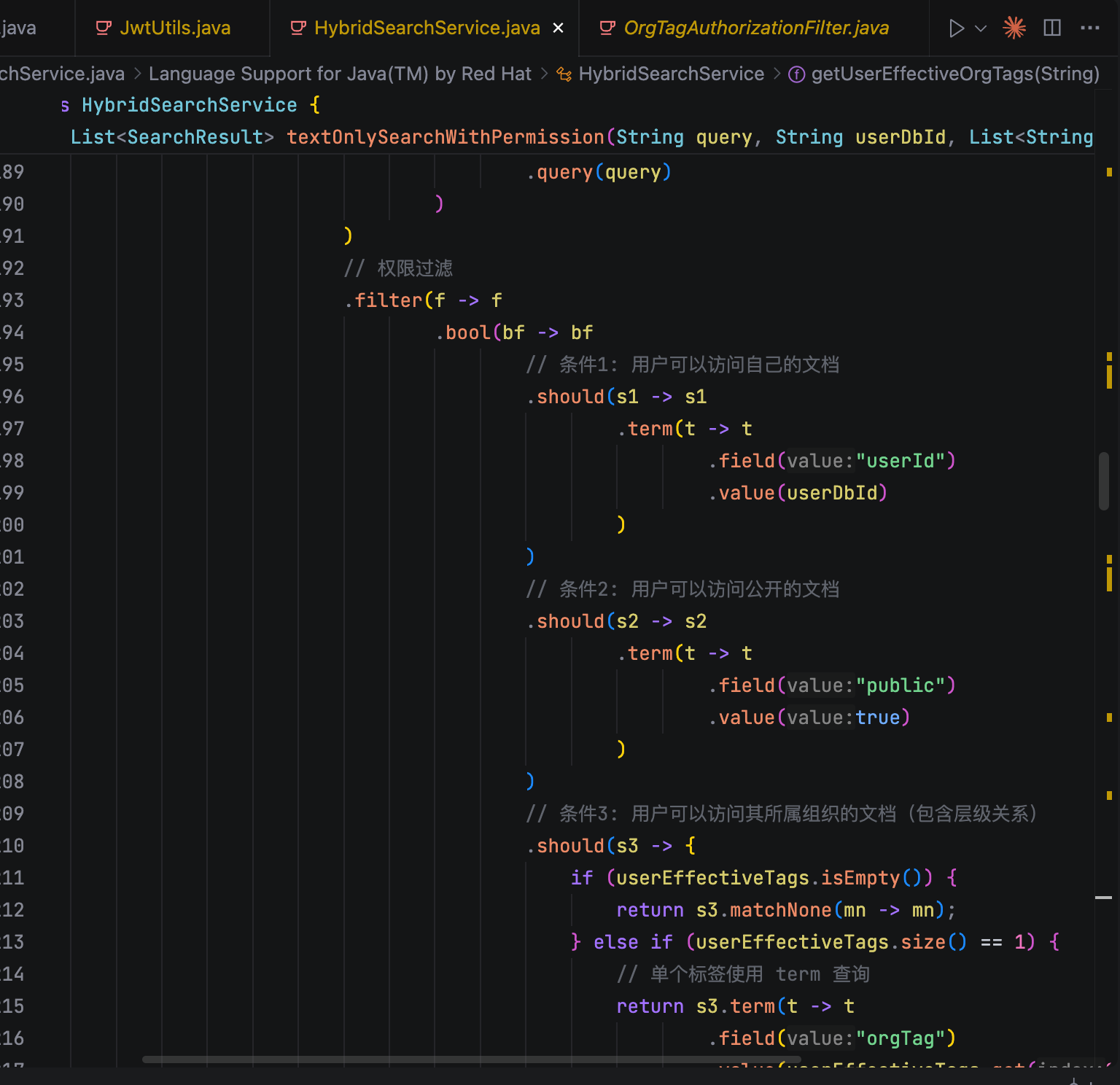Jump to sticky line 'HybridSearchService {'

pos(200,105)
